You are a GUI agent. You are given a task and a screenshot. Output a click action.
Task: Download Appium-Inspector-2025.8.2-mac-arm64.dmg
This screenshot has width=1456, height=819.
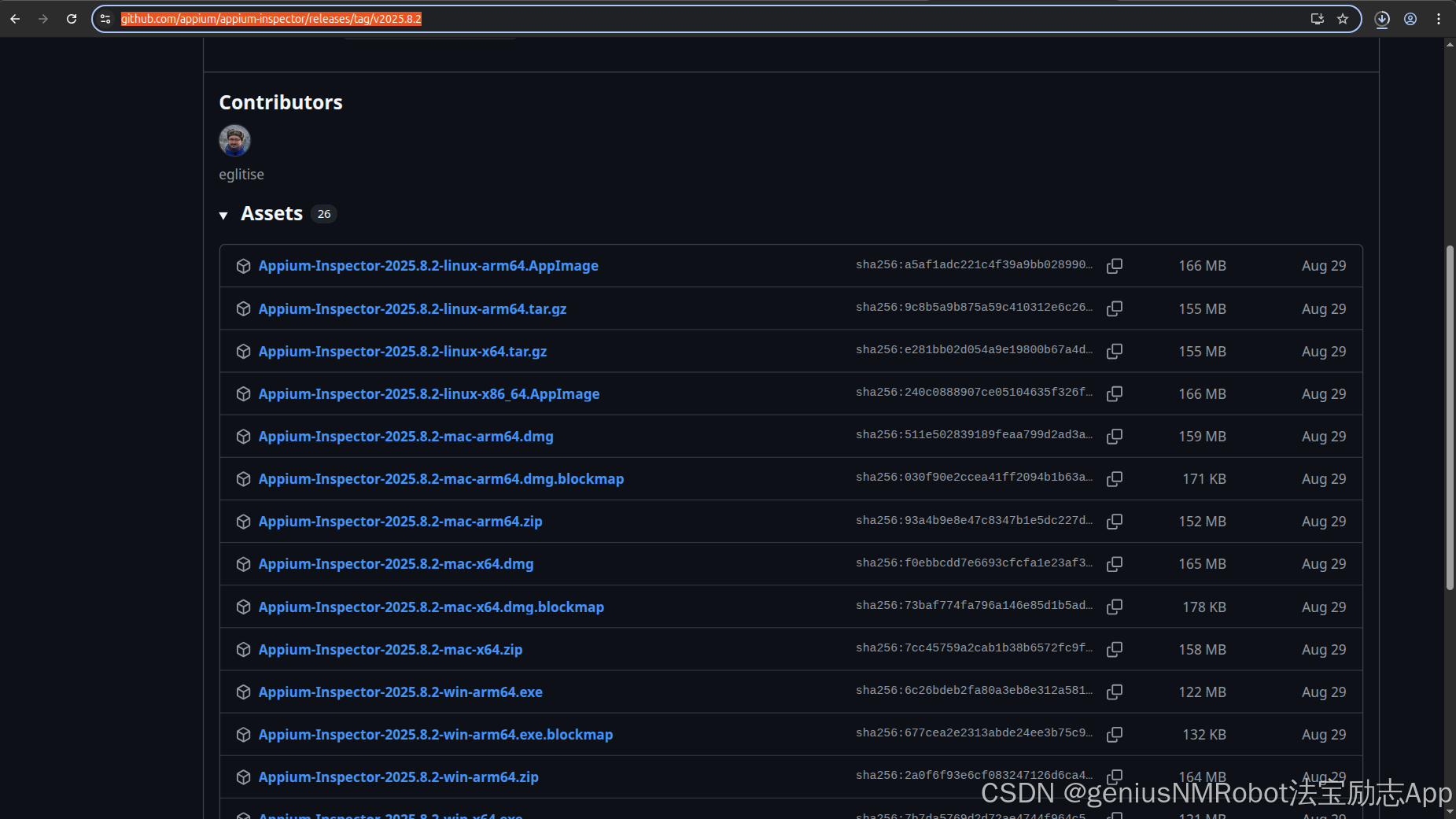pyautogui.click(x=406, y=437)
